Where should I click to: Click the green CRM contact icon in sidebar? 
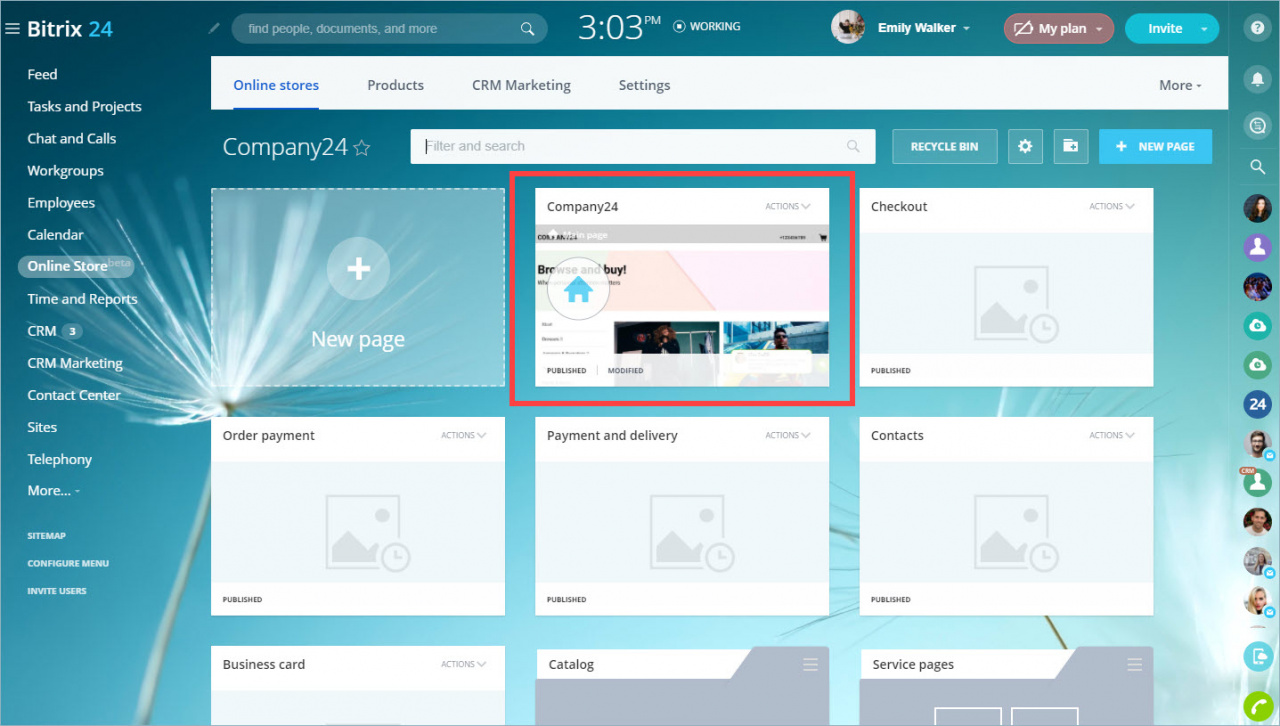coord(1256,481)
